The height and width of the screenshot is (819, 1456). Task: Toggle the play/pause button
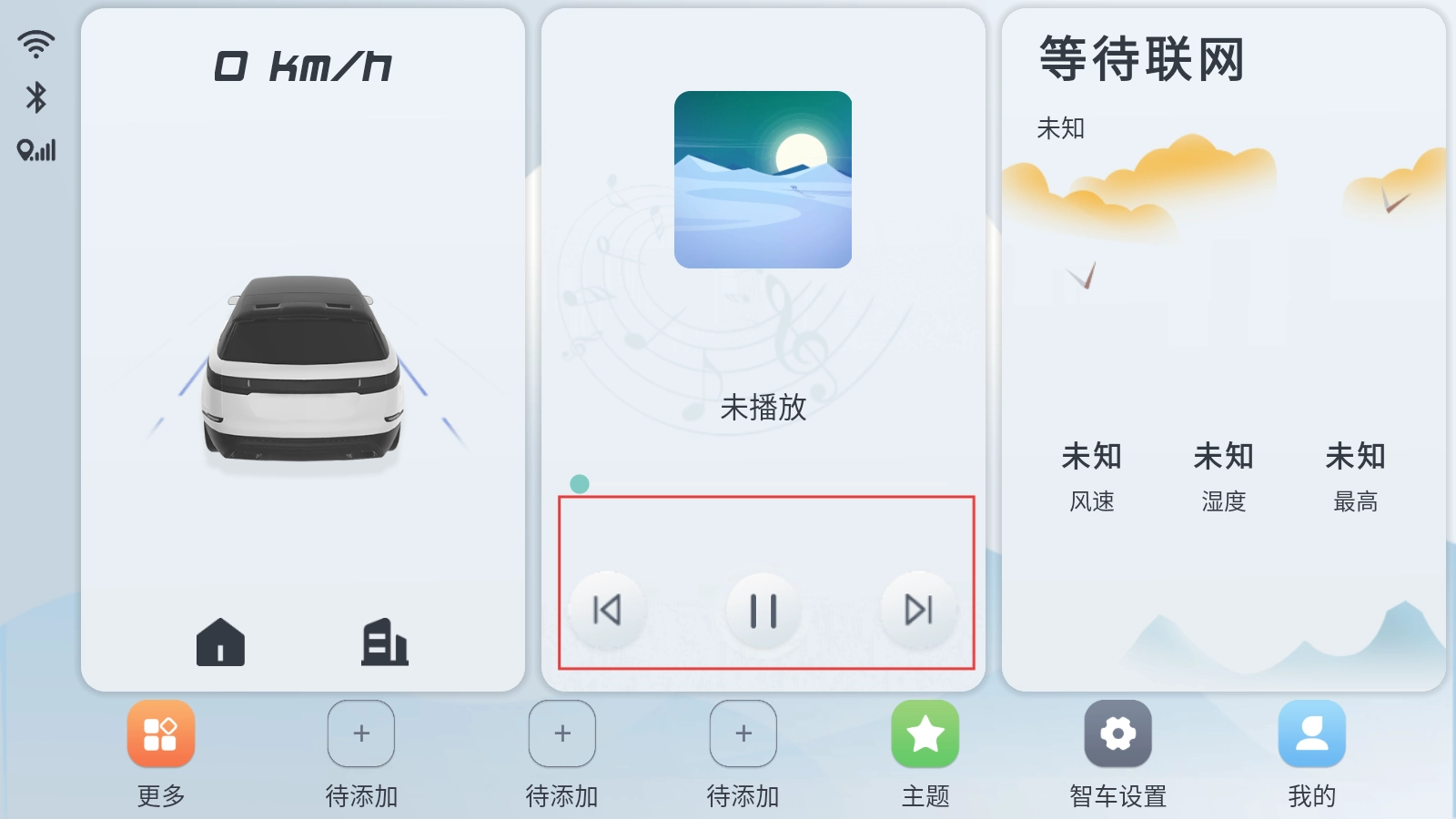point(763,611)
